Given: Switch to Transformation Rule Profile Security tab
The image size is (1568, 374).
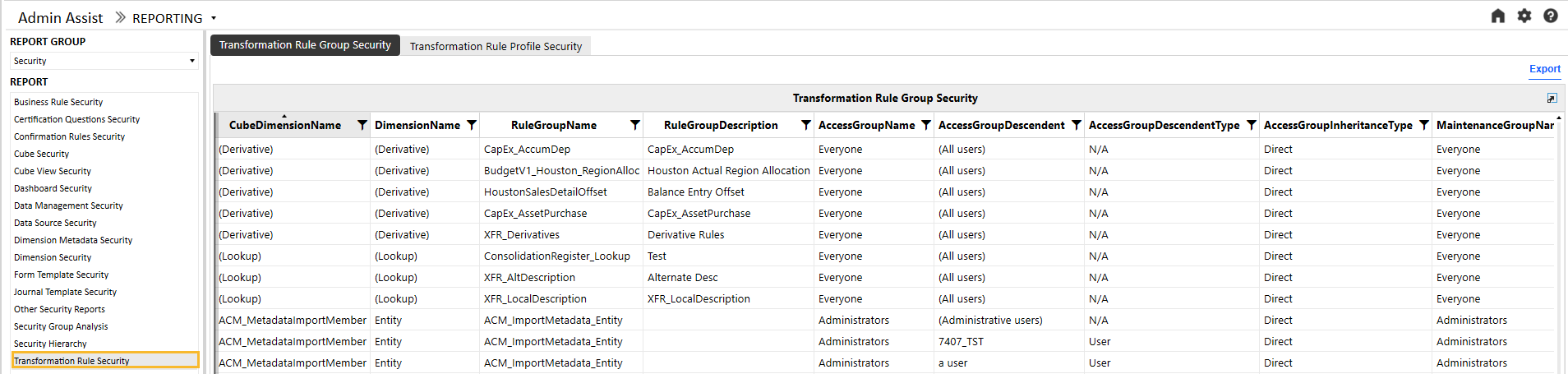Looking at the screenshot, I should (x=496, y=46).
